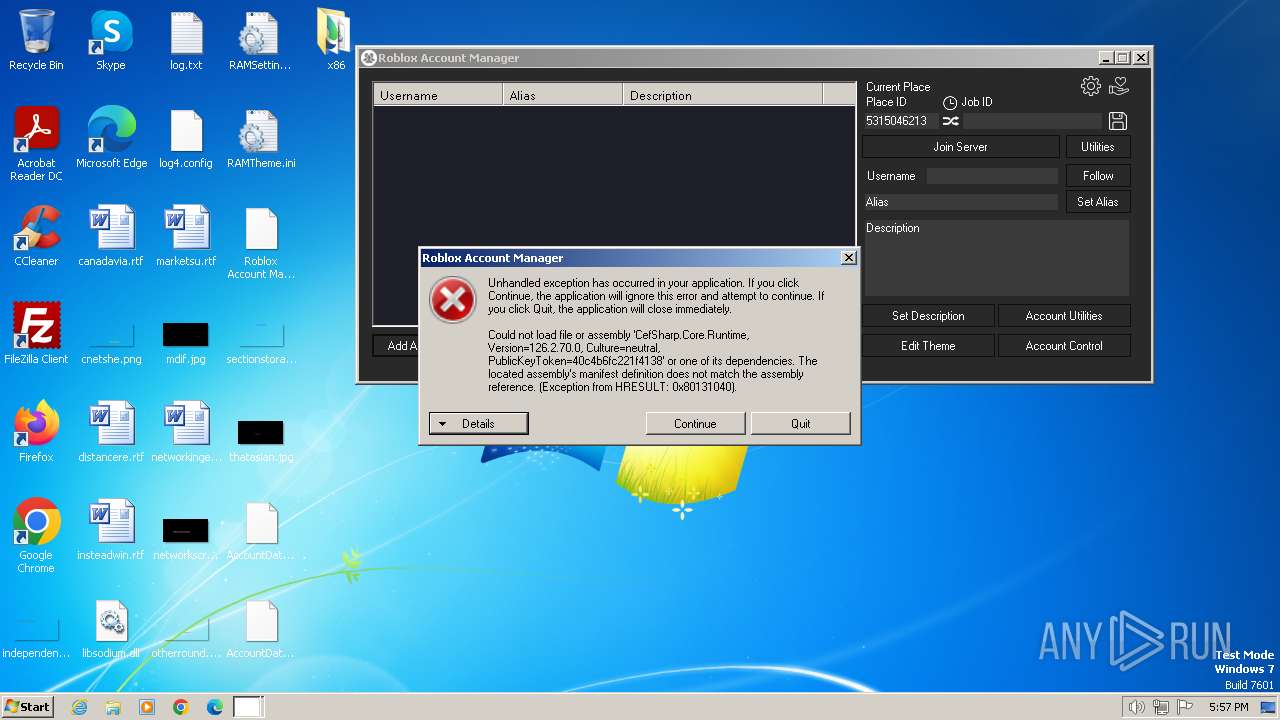Select Roblox Account Manager desktop file
Screen dimensions: 1280x720
(260, 243)
